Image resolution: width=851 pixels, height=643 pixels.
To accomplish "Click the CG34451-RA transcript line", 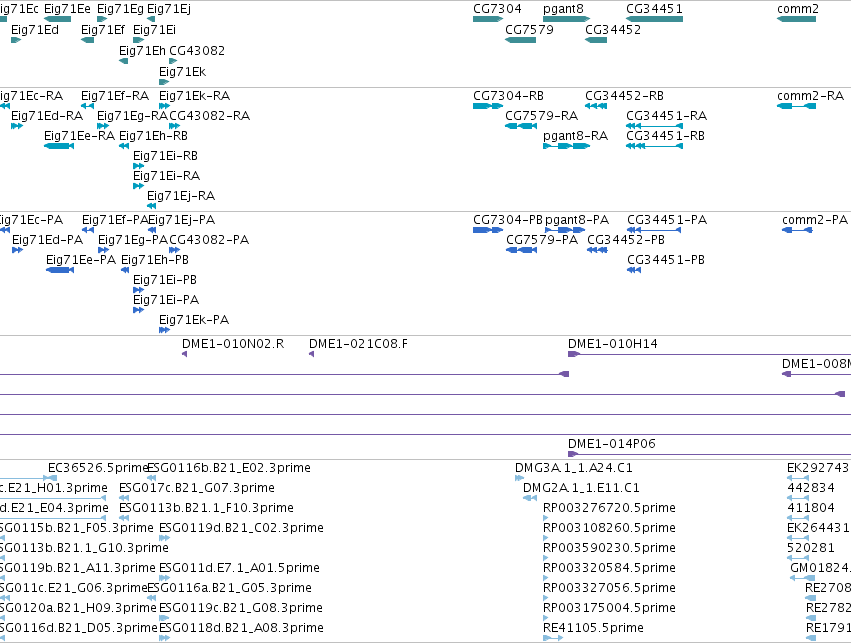I will click(655, 126).
